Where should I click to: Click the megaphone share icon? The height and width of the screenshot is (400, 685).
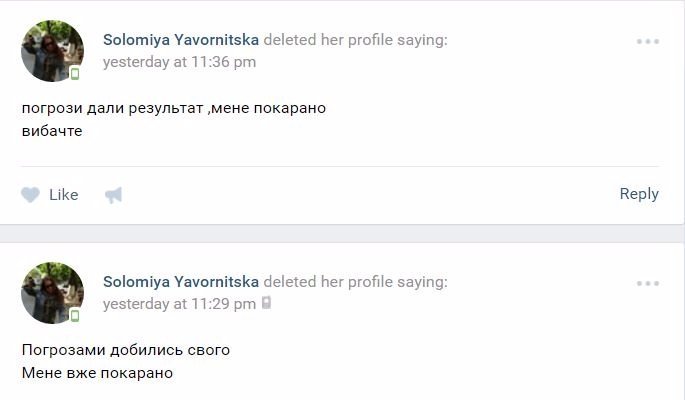(113, 195)
